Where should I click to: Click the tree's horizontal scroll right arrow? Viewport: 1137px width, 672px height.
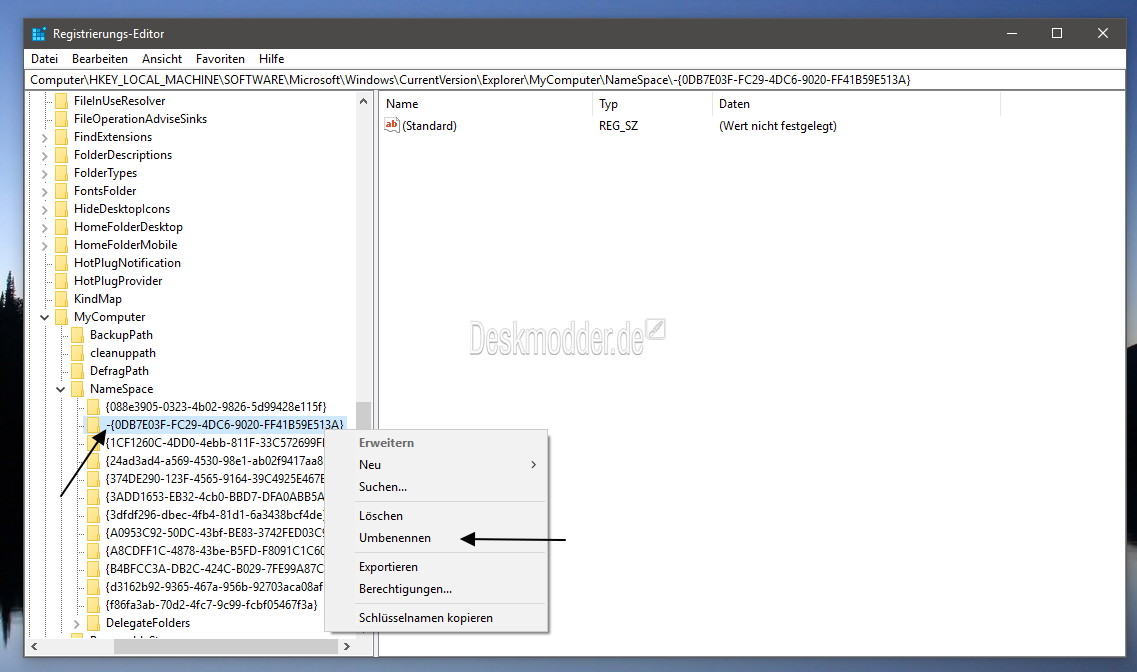tap(347, 647)
